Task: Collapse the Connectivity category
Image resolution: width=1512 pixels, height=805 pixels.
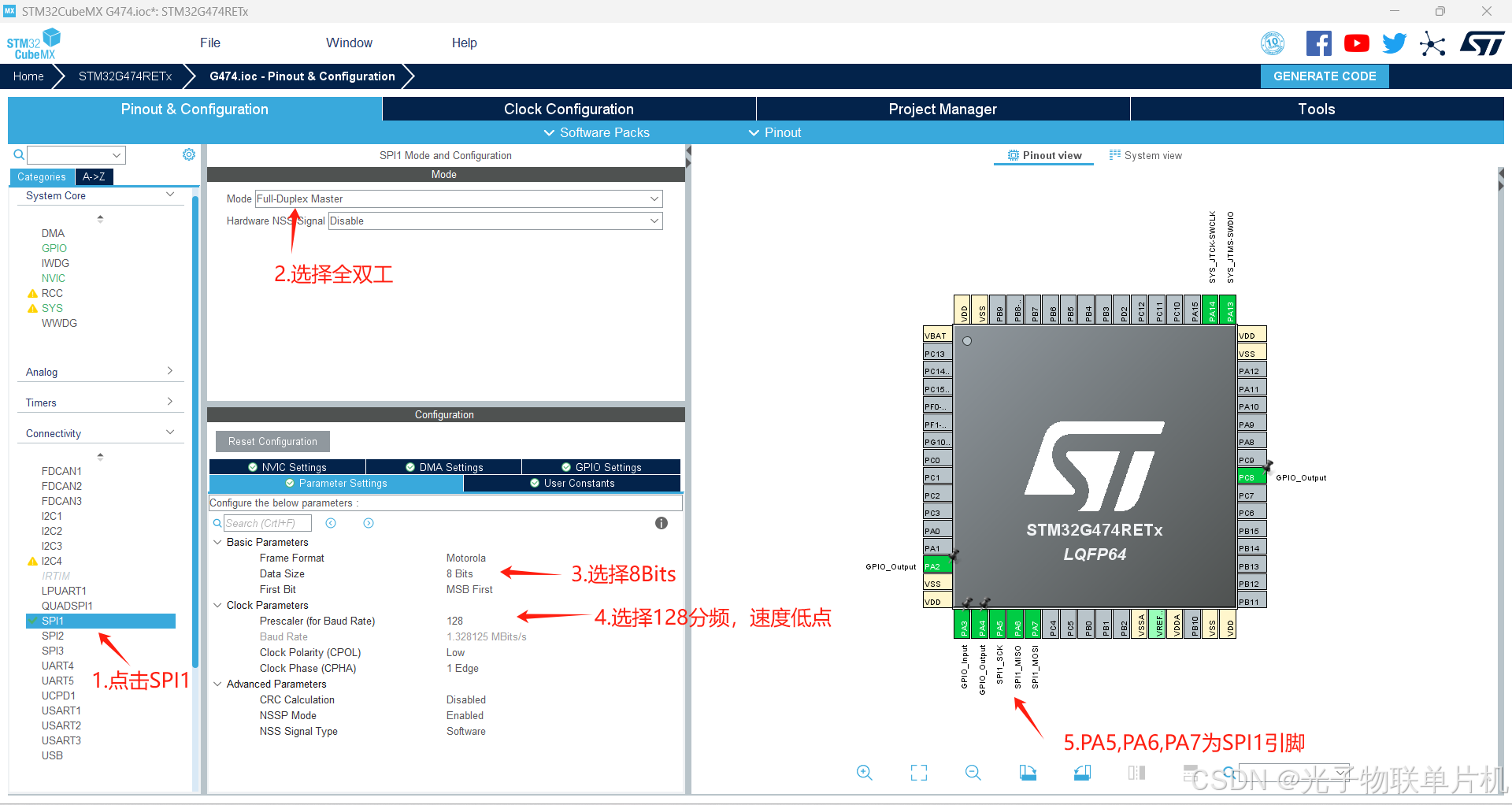Action: (170, 432)
